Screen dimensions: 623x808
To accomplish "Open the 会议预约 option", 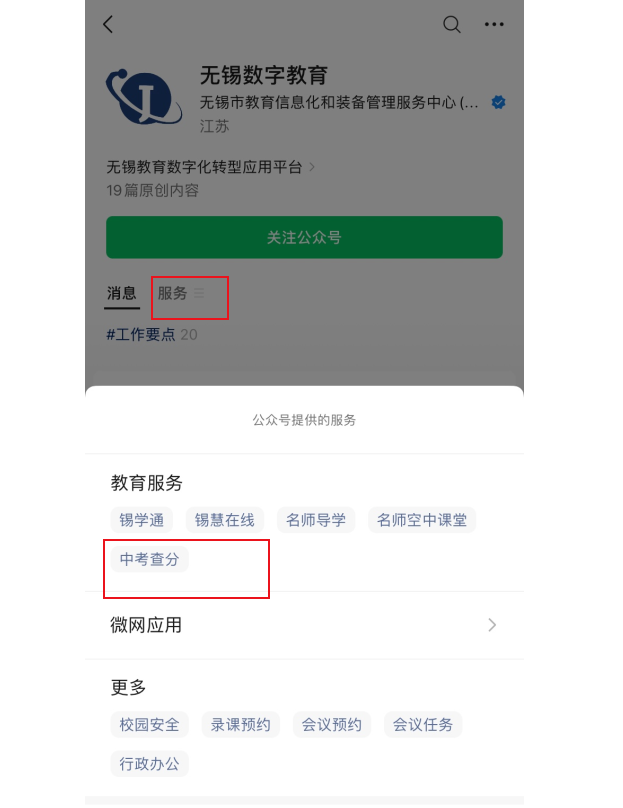I will (332, 725).
